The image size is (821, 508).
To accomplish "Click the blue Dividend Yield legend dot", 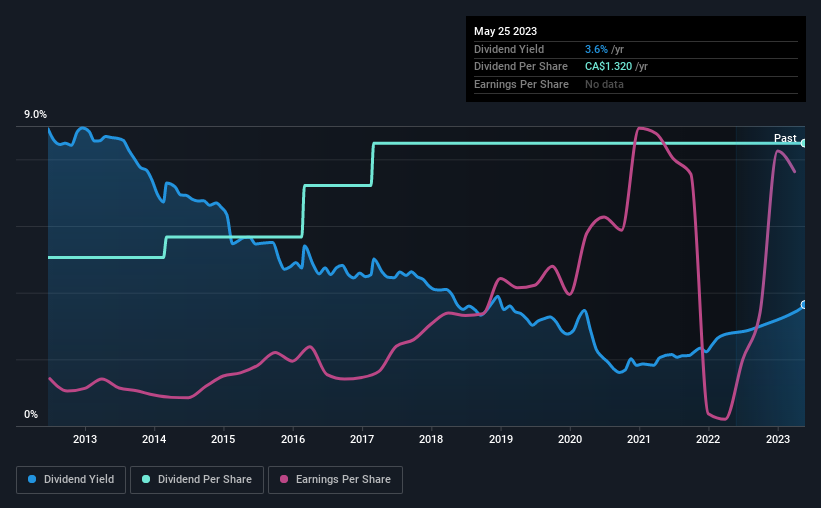I will click(32, 479).
